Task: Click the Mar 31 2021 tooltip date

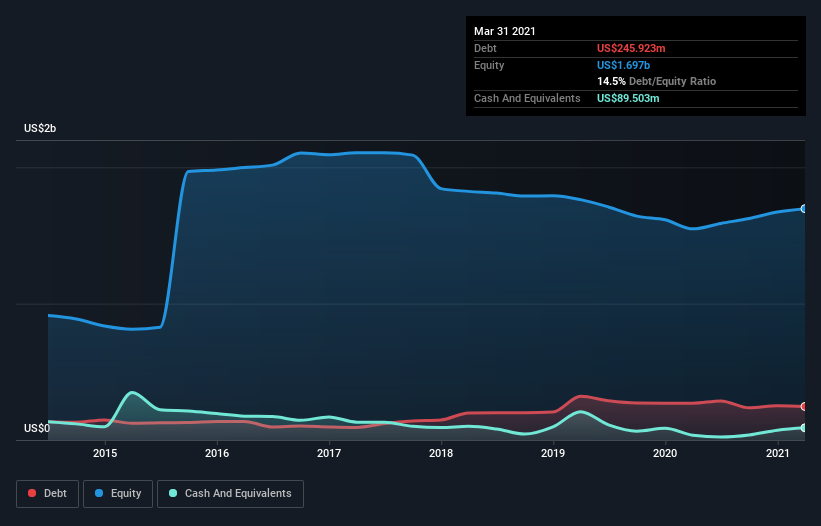Action: tap(505, 31)
